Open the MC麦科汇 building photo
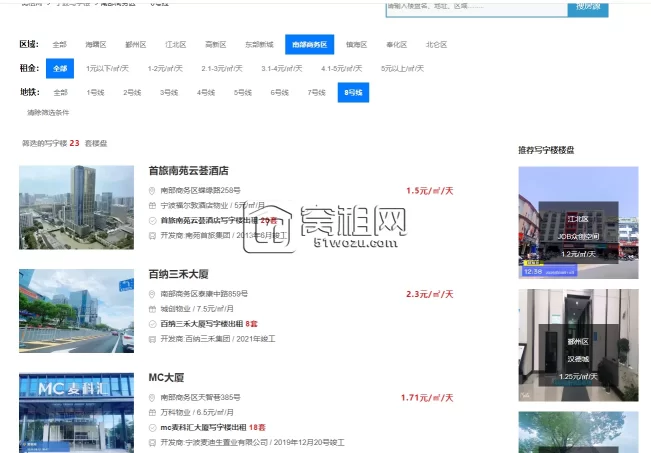This screenshot has width=651, height=453. pos(76,413)
